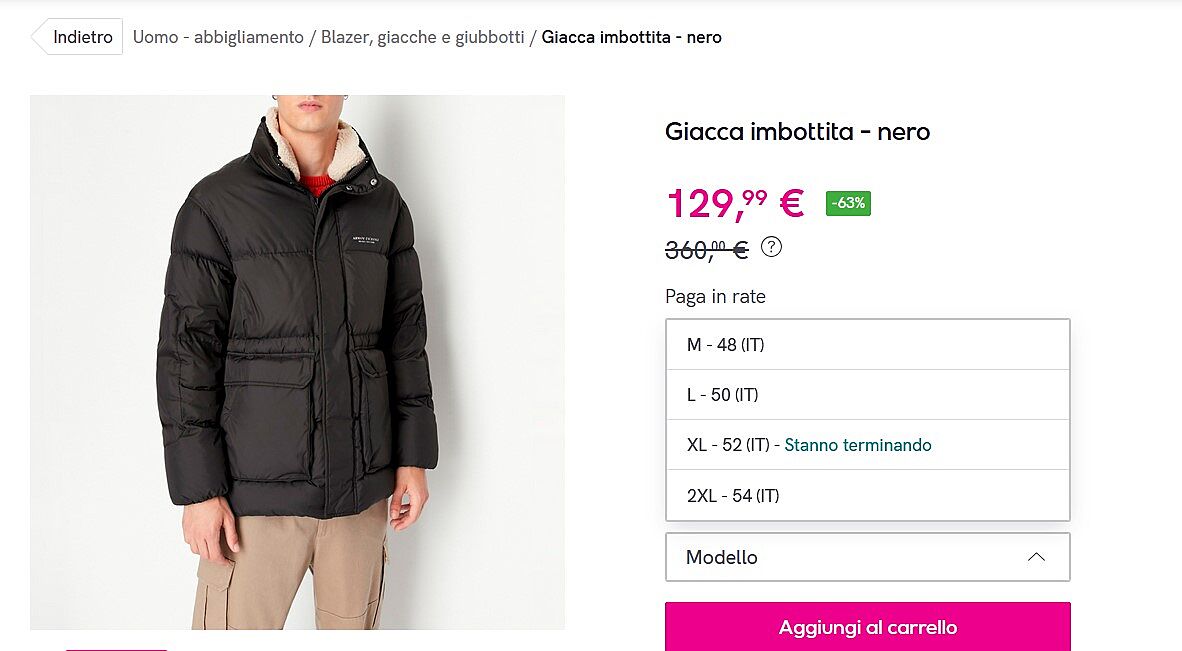Image resolution: width=1182 pixels, height=651 pixels.
Task: Click the product title heading
Action: [797, 131]
